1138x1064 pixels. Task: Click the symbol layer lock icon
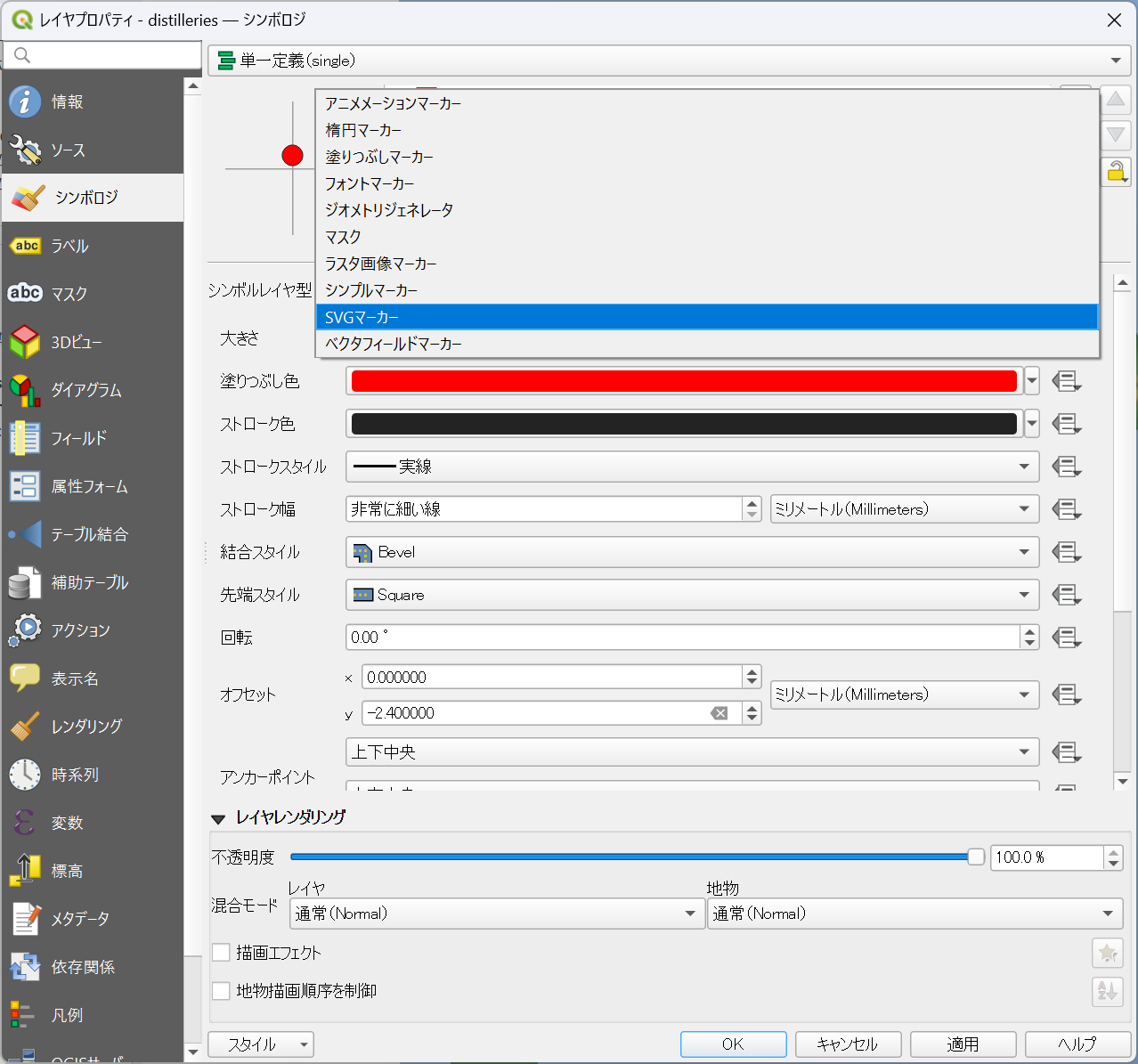pos(1116,171)
